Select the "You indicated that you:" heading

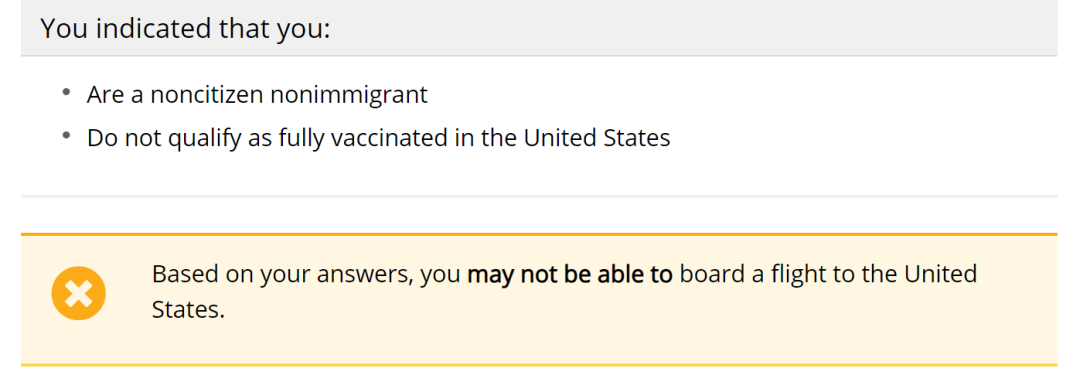[185, 28]
